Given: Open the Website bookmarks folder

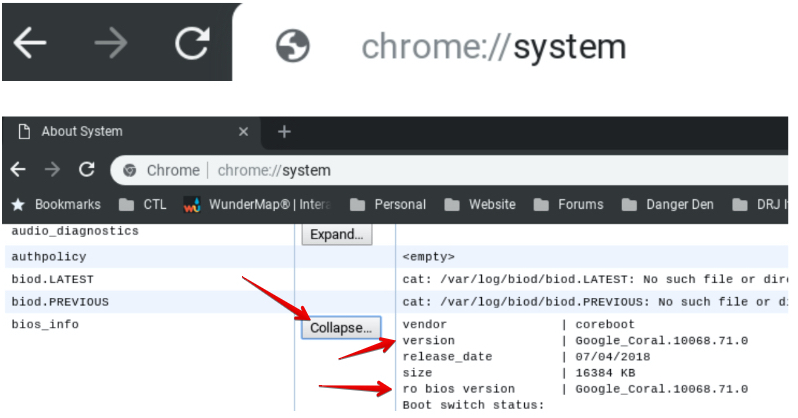Looking at the screenshot, I should (480, 205).
